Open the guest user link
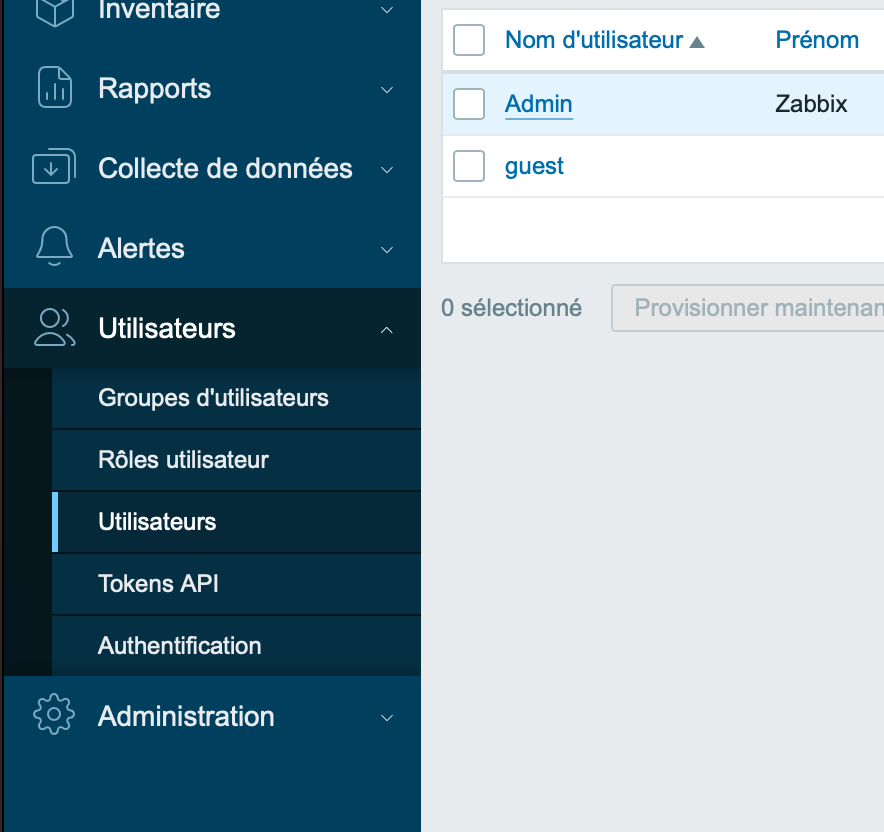This screenshot has width=884, height=832. (534, 166)
